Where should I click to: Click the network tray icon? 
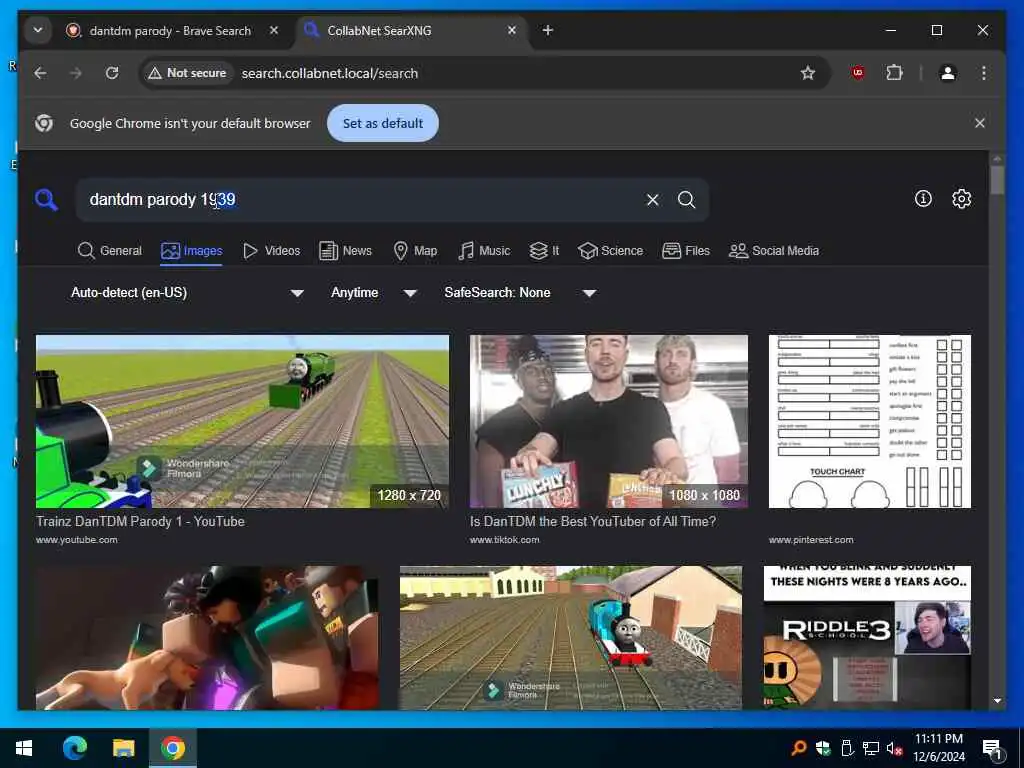tap(871, 748)
